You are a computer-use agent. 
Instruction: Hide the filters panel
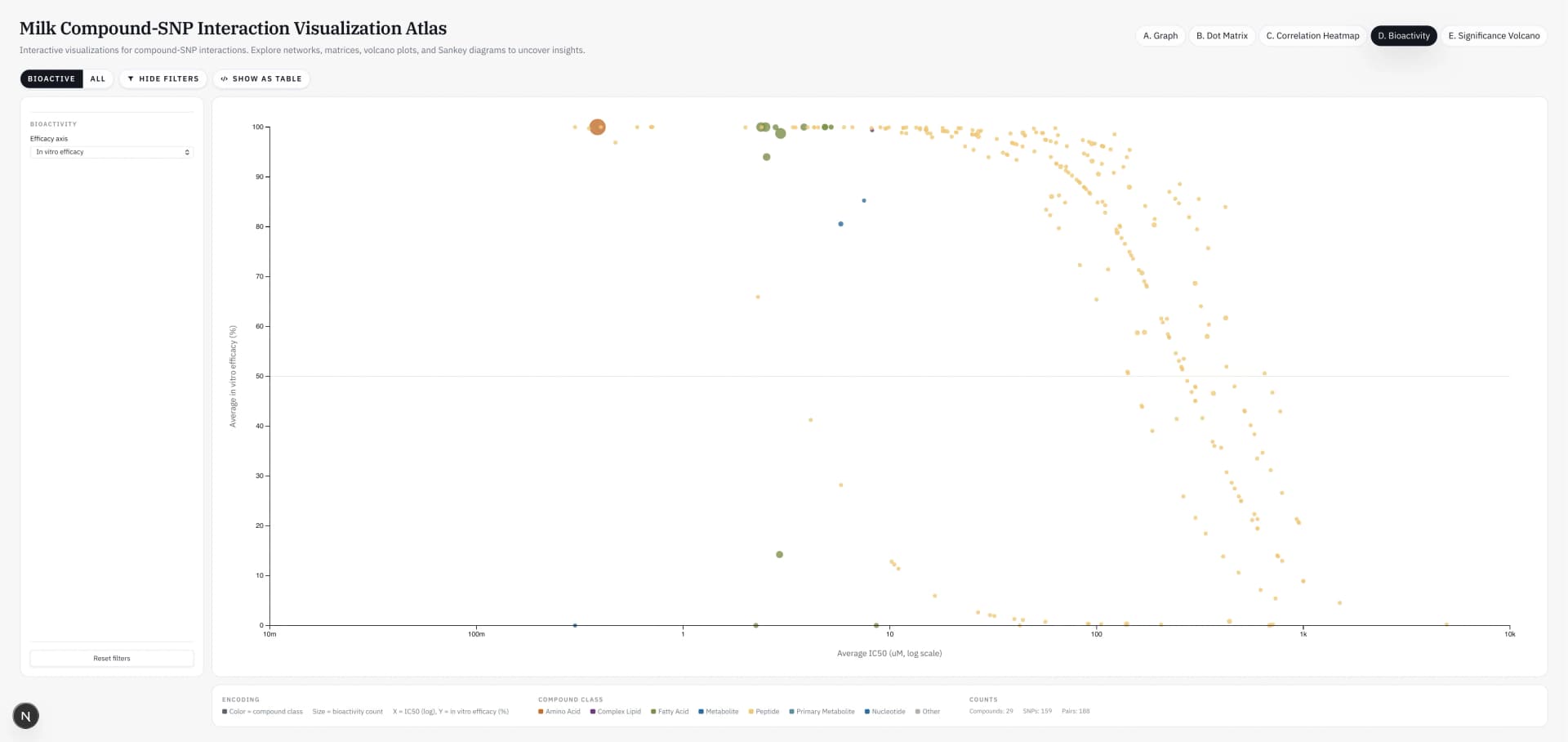click(163, 79)
